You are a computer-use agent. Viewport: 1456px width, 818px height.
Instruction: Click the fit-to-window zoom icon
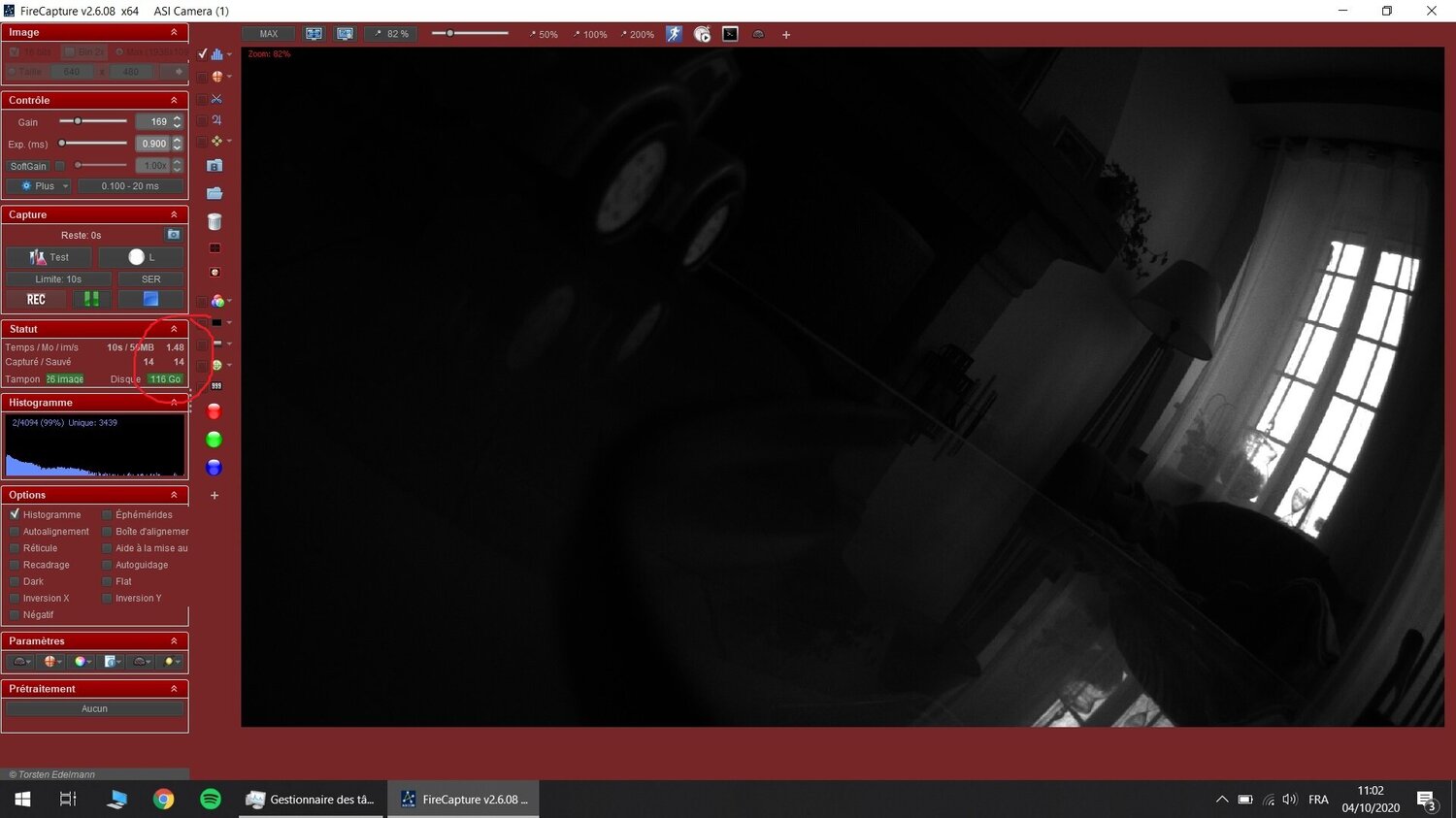pyautogui.click(x=314, y=34)
